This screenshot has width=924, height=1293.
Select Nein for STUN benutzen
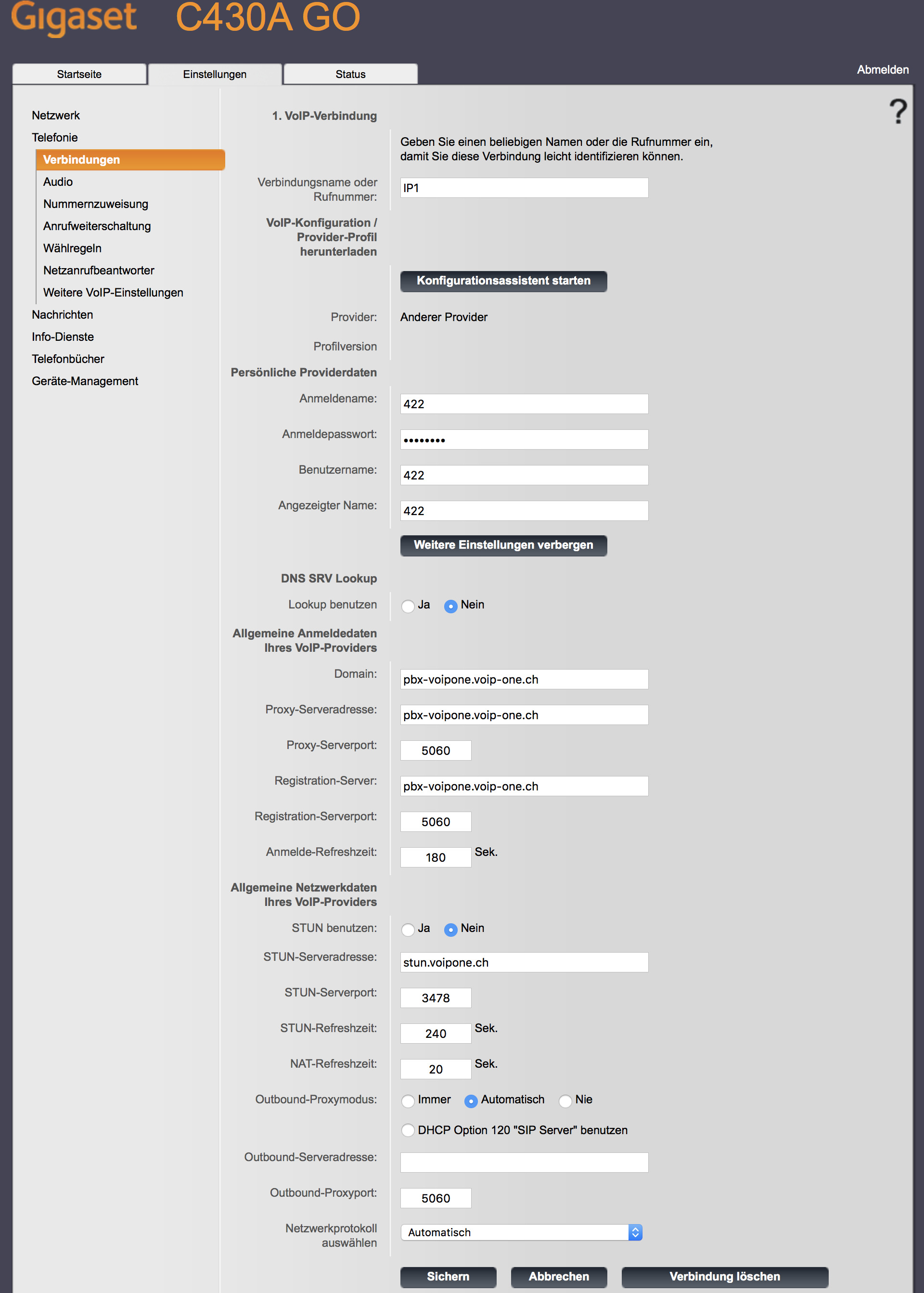click(x=450, y=930)
